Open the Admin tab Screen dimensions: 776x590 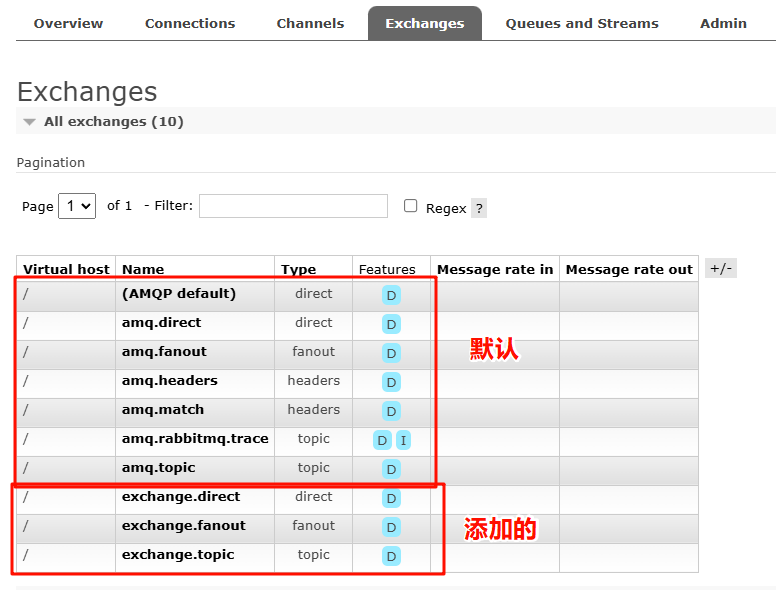point(723,23)
